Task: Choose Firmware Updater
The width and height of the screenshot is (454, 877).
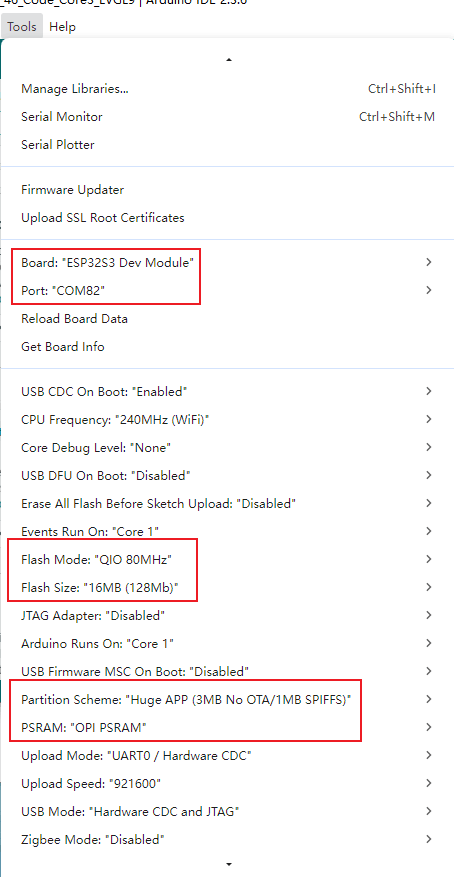Action: point(228,190)
